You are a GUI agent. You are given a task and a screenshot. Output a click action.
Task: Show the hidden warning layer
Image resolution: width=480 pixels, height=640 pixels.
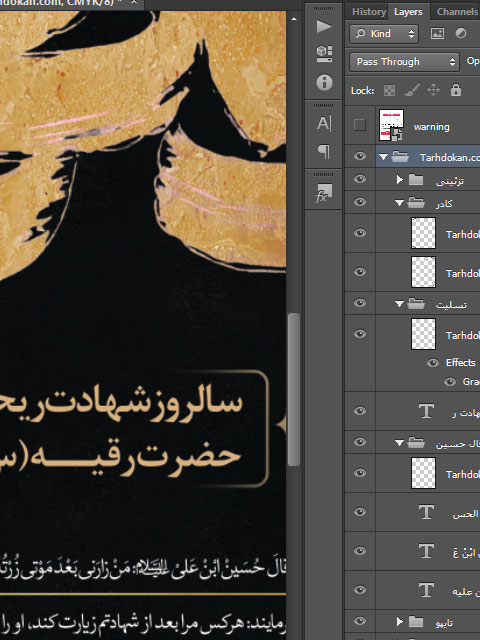pyautogui.click(x=360, y=125)
